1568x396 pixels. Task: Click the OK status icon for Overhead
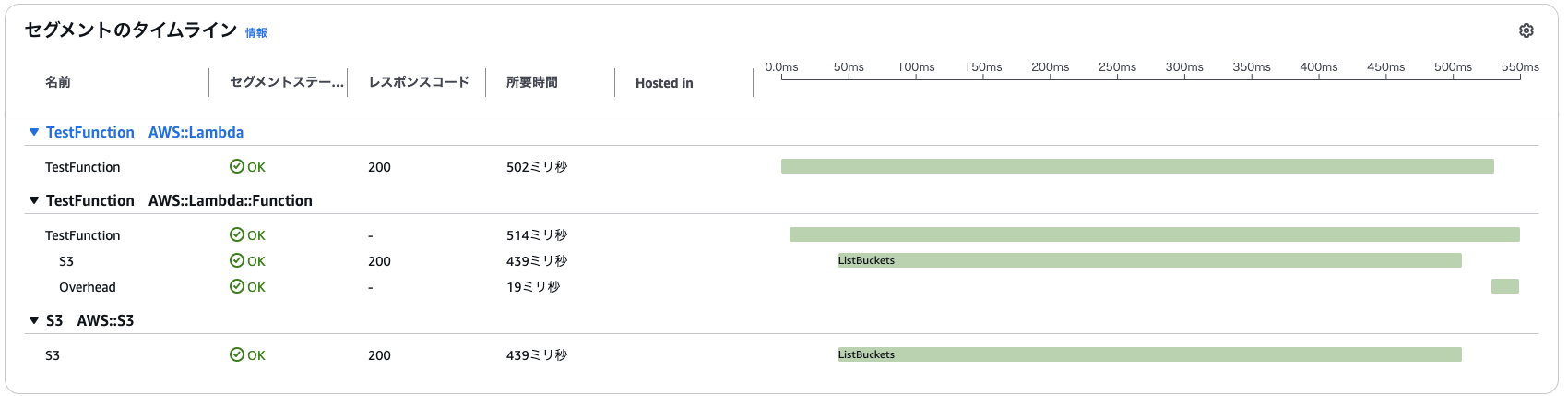click(x=237, y=286)
